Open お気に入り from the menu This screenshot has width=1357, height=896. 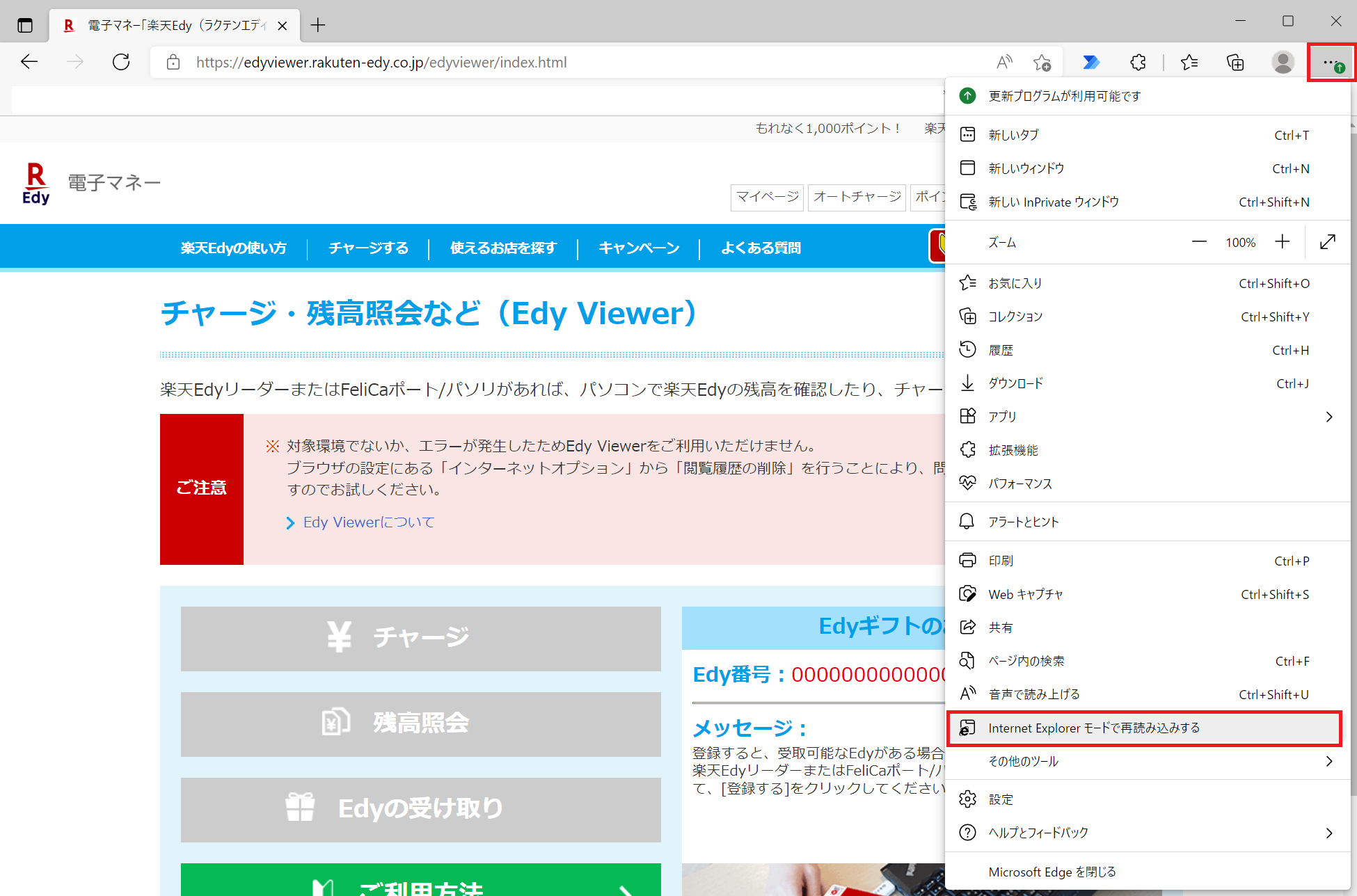point(1148,283)
